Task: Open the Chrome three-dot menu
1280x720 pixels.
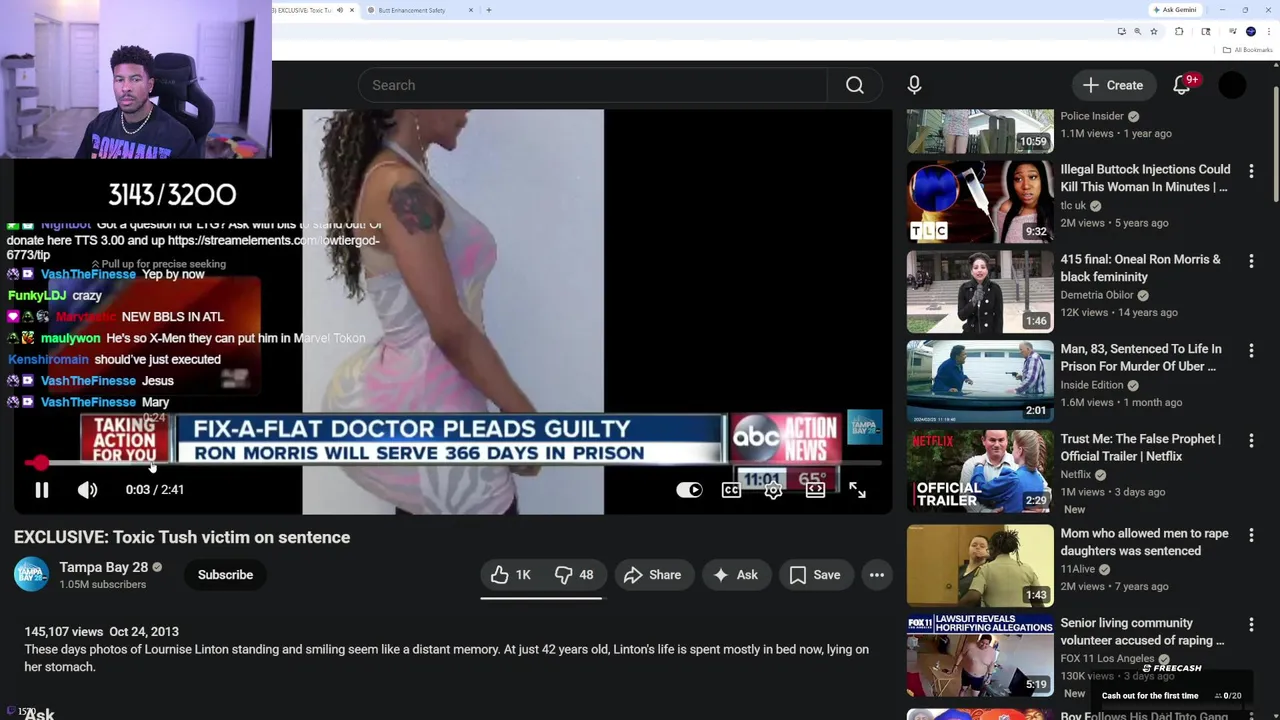Action: tap(1269, 32)
